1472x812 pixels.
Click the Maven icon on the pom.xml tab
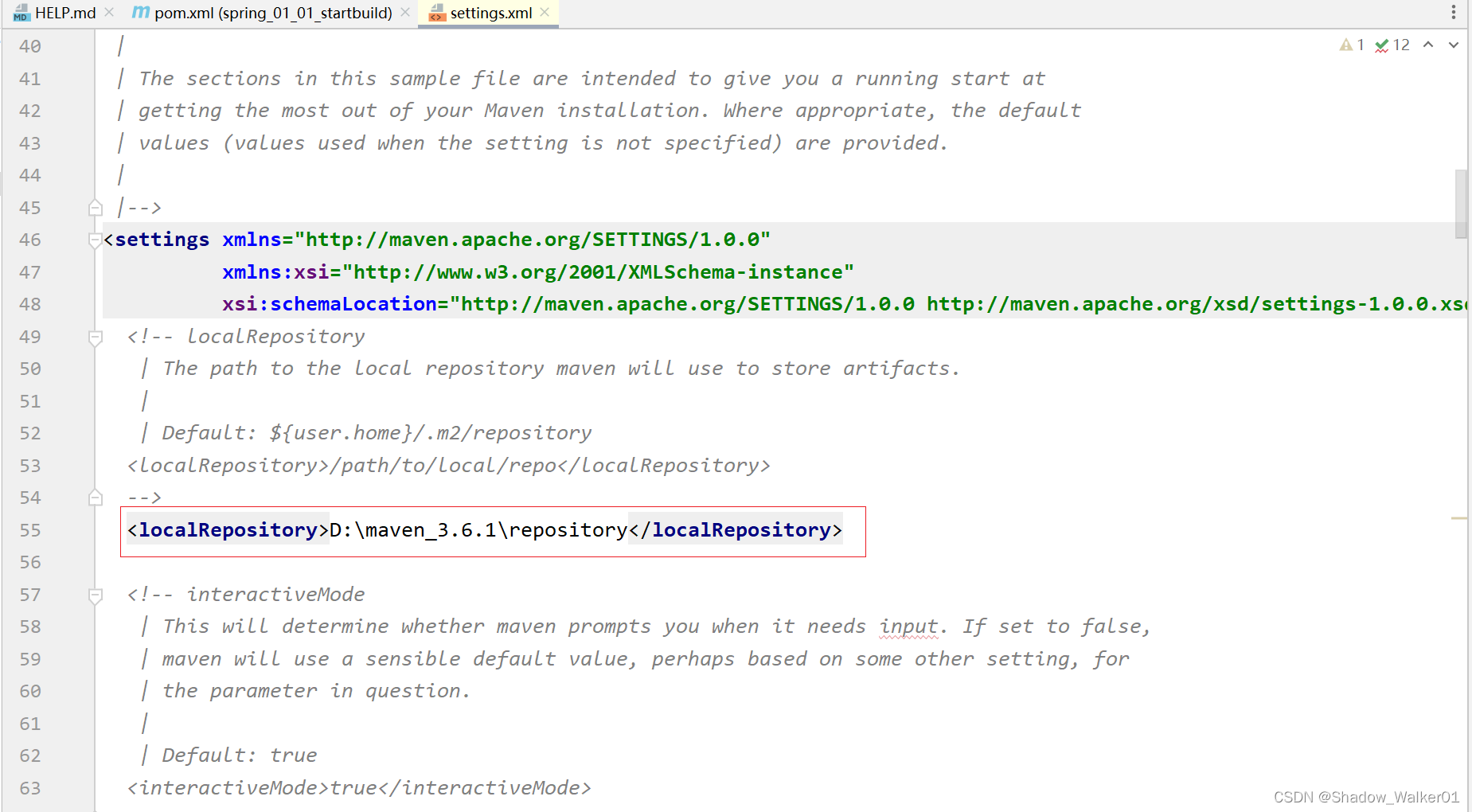(x=140, y=13)
